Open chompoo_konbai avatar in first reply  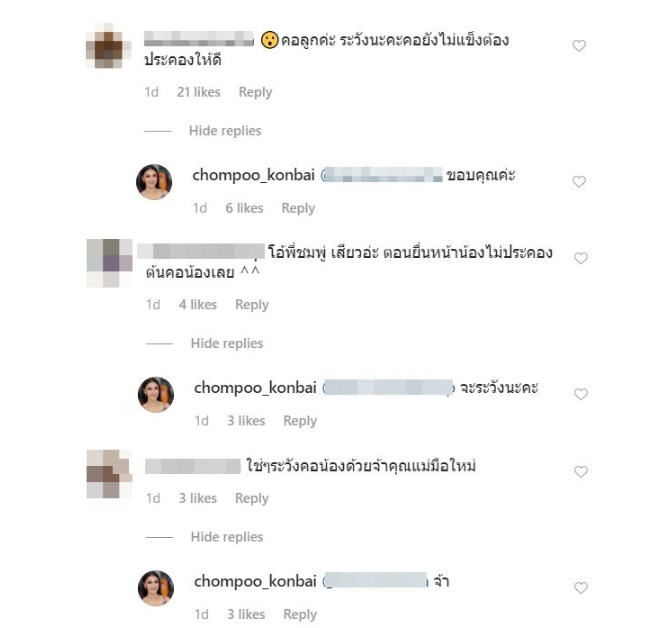[x=154, y=182]
